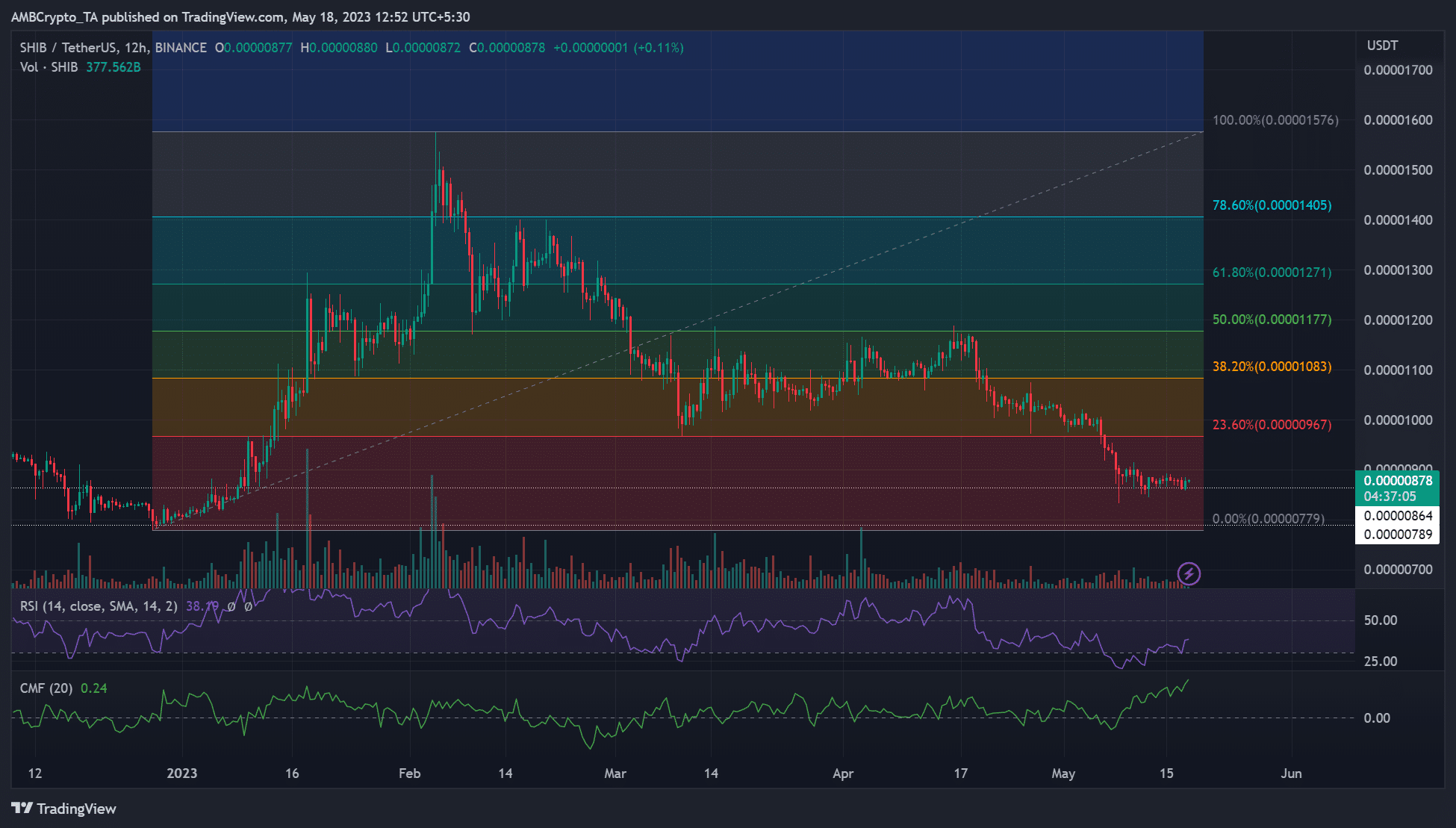1456x828 pixels.
Task: Click the 2023 marker on the time axis
Action: tap(182, 773)
